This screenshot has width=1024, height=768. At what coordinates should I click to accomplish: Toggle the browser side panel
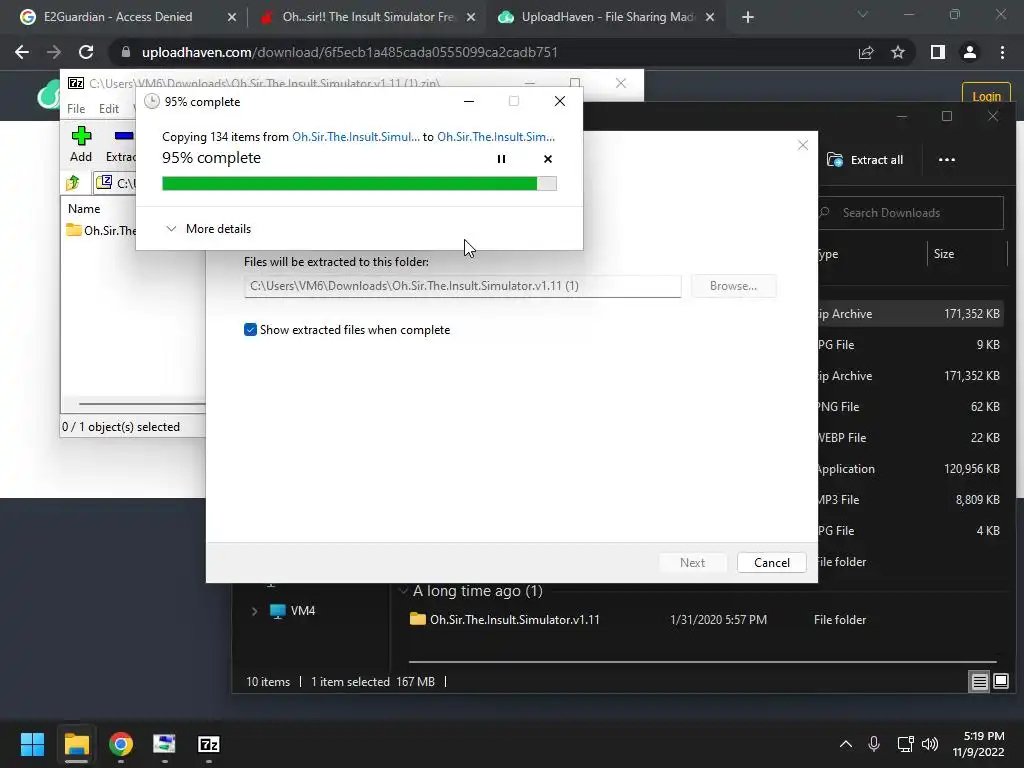[x=938, y=52]
